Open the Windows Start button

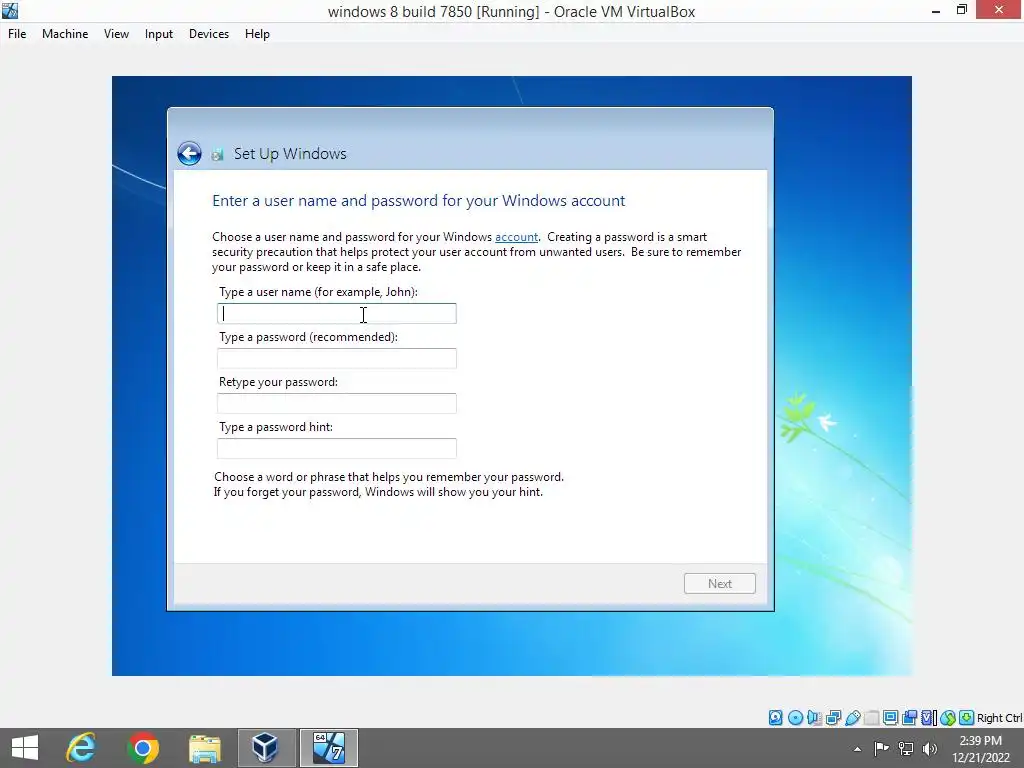(x=25, y=748)
